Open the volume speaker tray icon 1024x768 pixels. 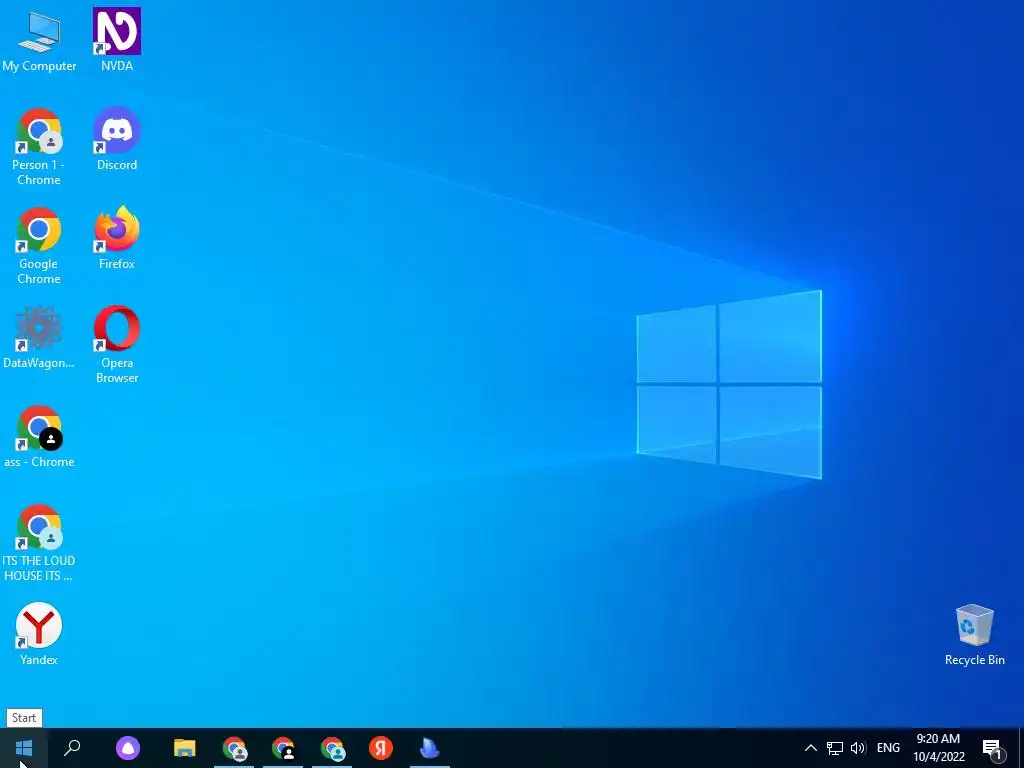pos(858,748)
